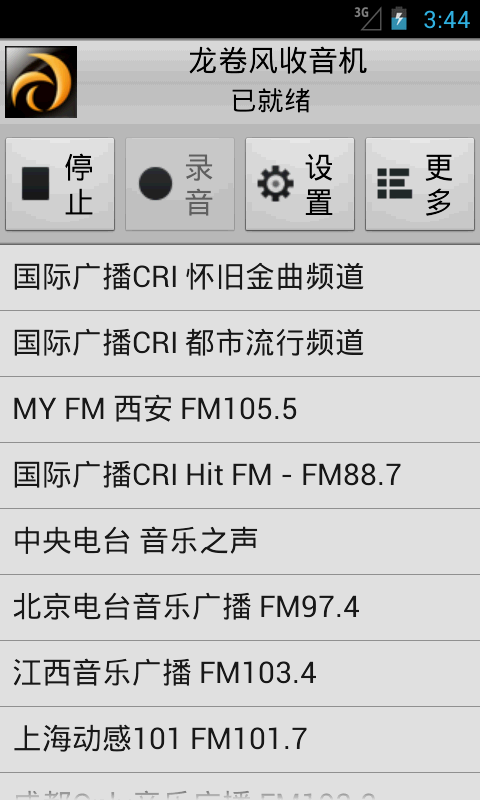Click the 停止 button label
Viewport: 480px width, 800px height.
[x=79, y=184]
